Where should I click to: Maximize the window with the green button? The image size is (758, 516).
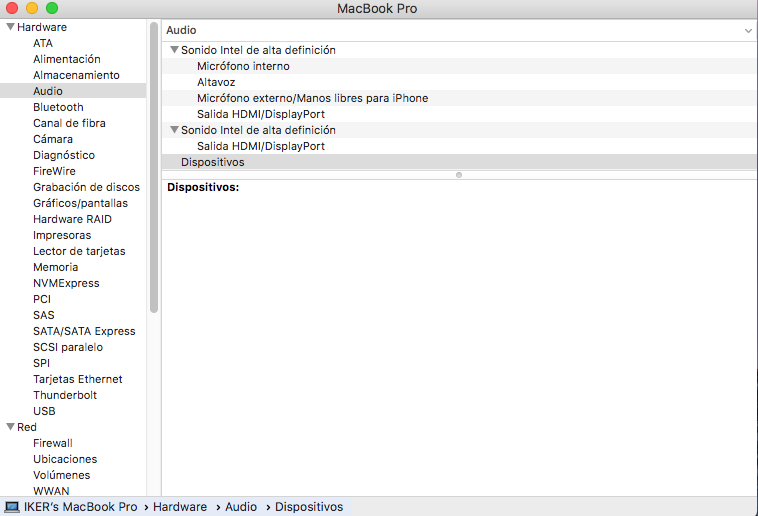[52, 8]
